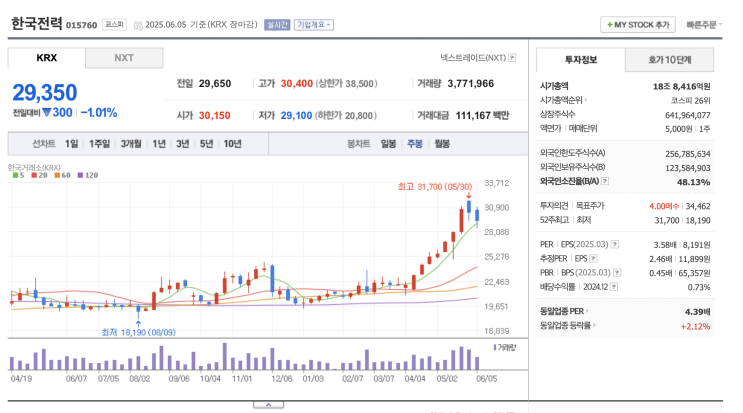The height and width of the screenshot is (413, 743).
Task: Click the 고가 value 30,400
Action: pos(297,84)
